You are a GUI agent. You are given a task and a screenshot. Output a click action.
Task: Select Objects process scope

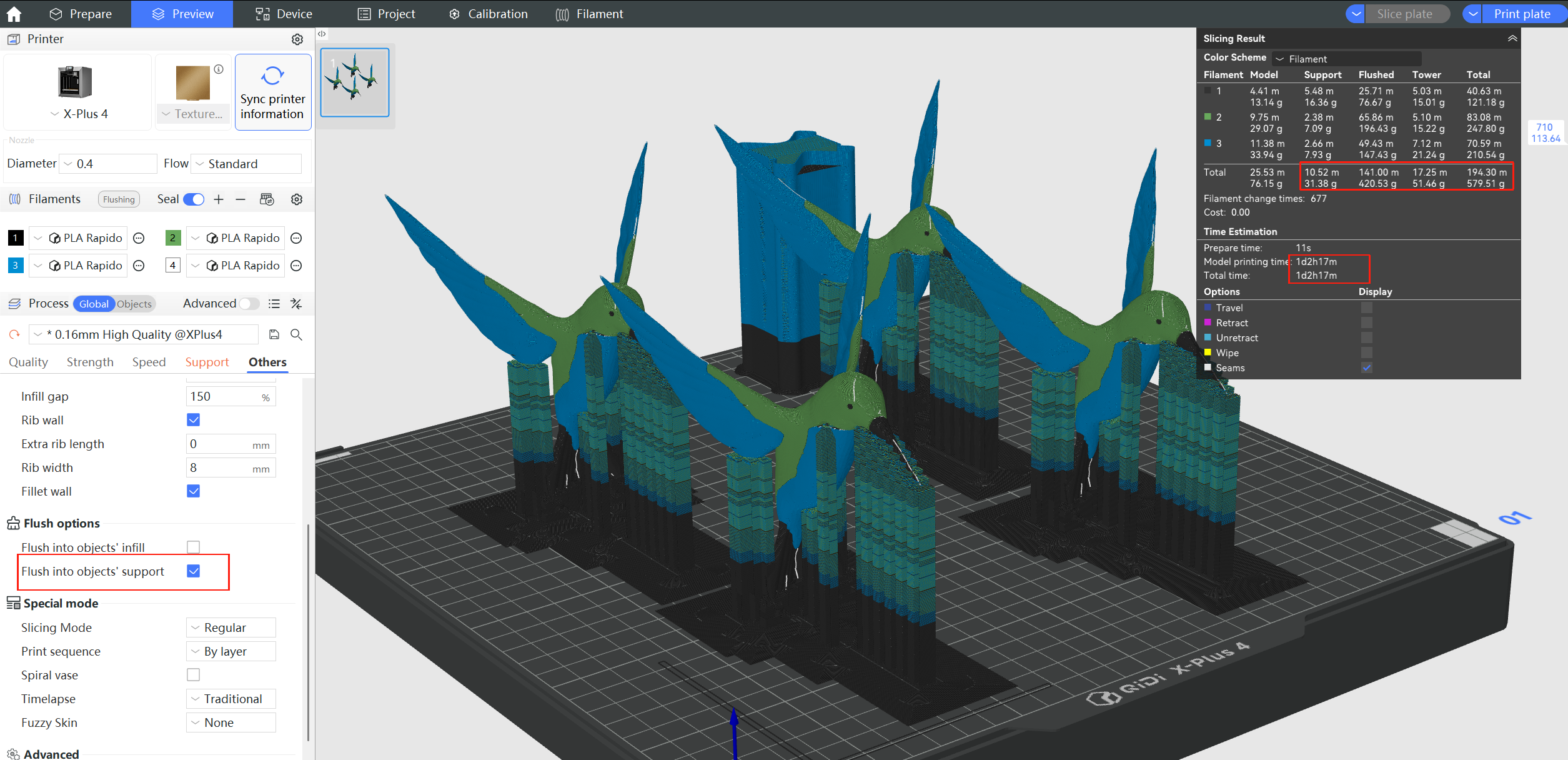click(134, 304)
